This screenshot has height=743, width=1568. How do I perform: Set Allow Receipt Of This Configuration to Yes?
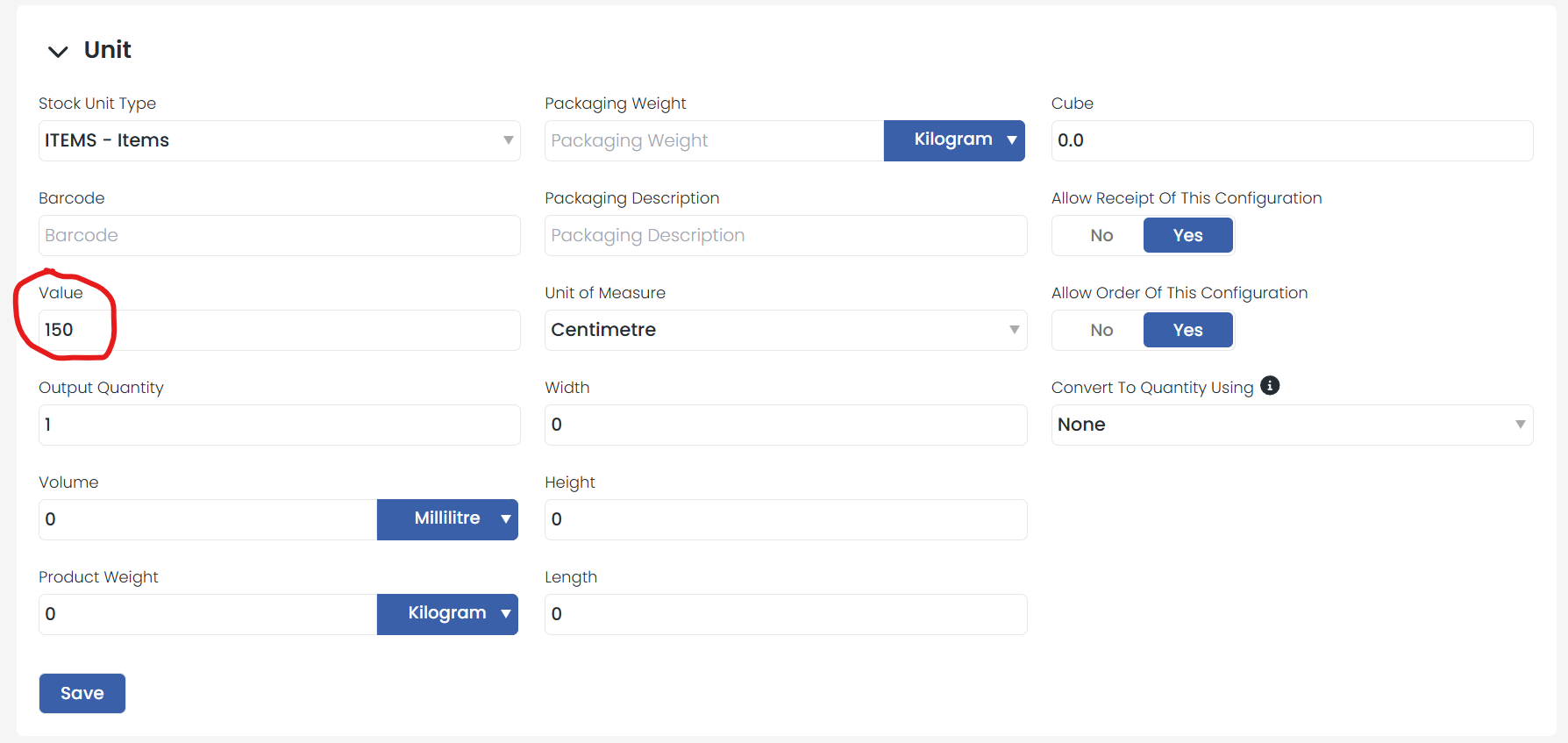(x=1187, y=235)
